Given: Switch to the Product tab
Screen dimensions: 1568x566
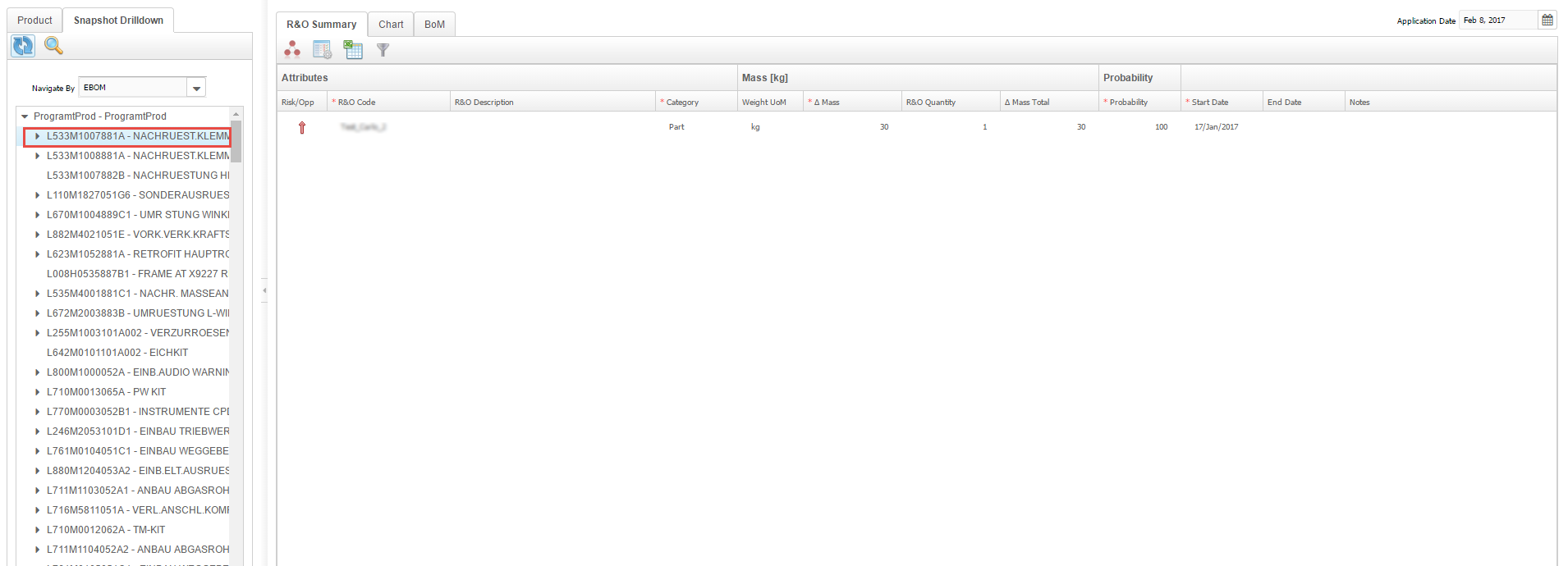Looking at the screenshot, I should [34, 21].
